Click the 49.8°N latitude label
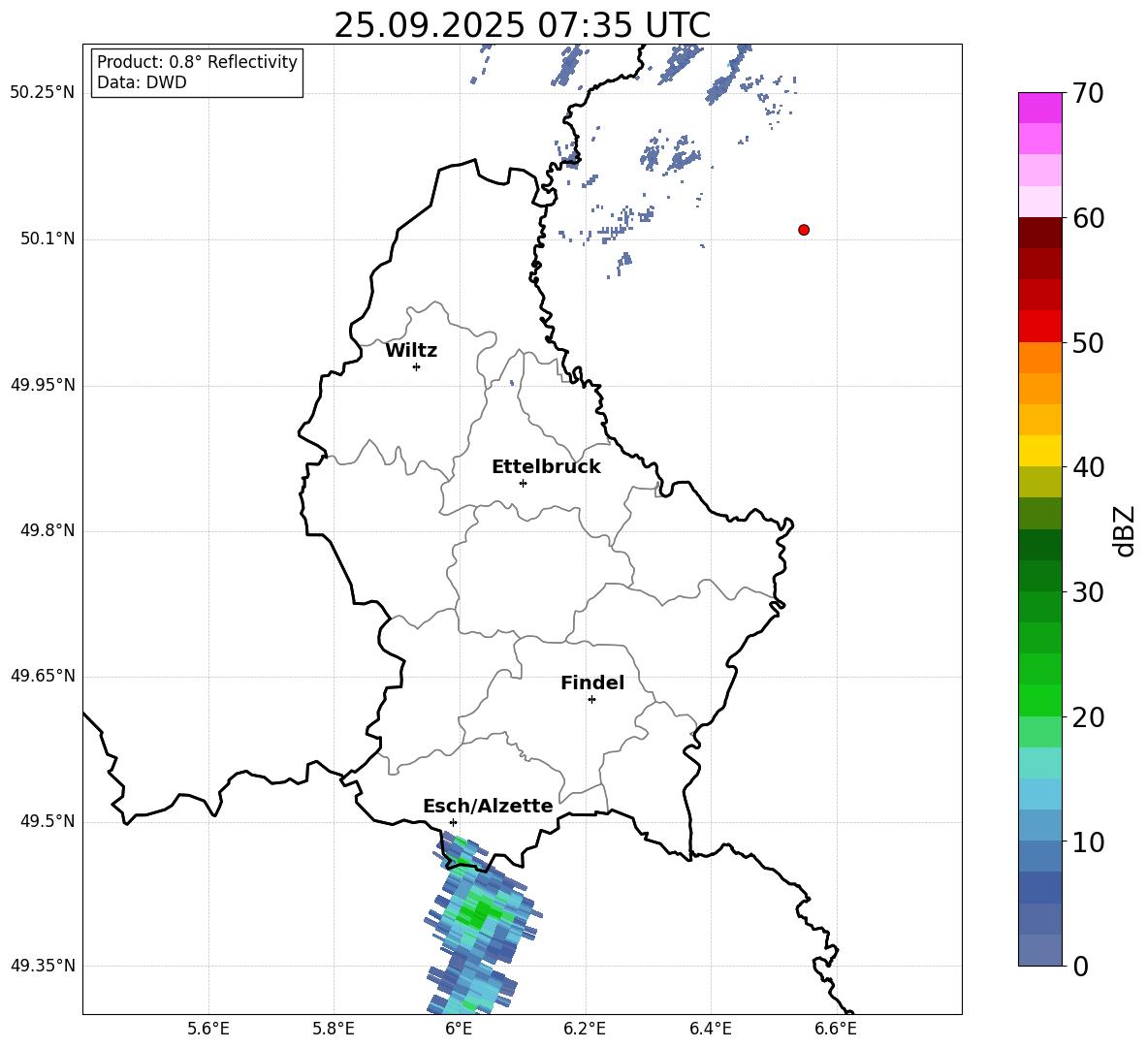 48,530
